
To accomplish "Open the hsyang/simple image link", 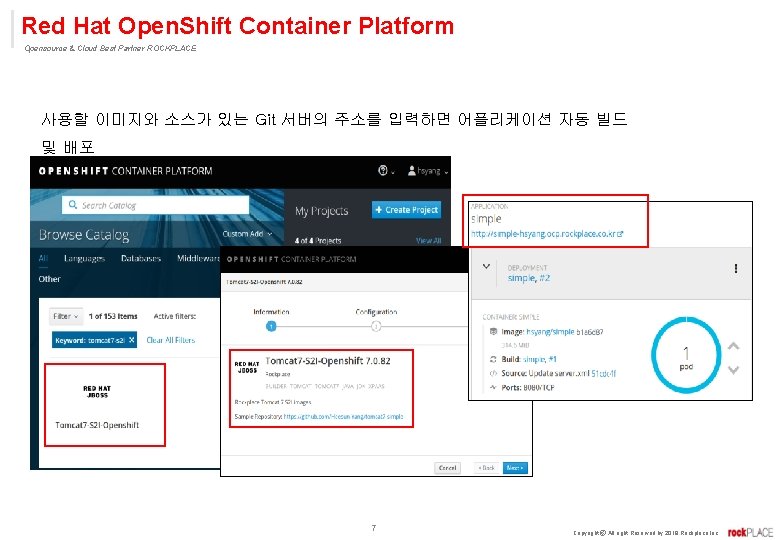I will tap(550, 332).
